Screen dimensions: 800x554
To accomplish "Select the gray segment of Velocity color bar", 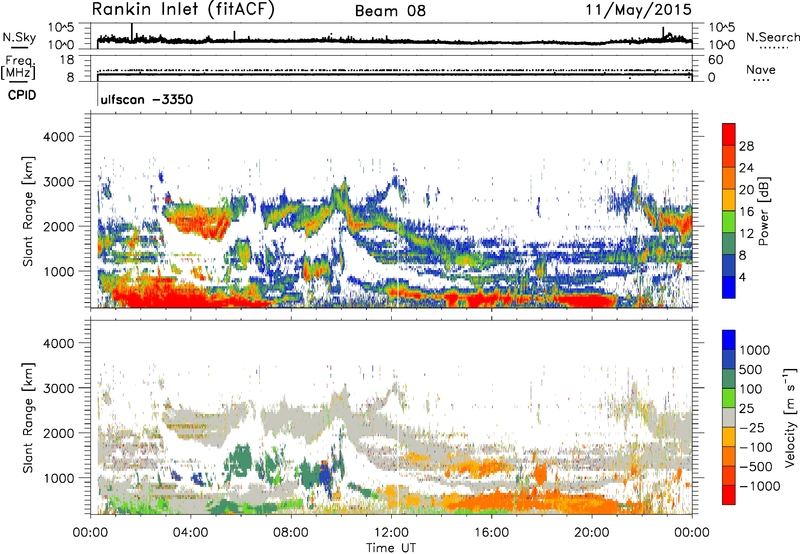I will (x=729, y=417).
